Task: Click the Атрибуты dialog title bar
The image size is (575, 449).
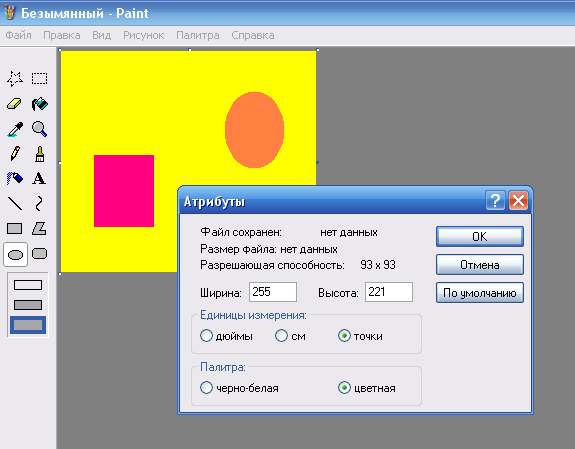Action: [x=332, y=201]
